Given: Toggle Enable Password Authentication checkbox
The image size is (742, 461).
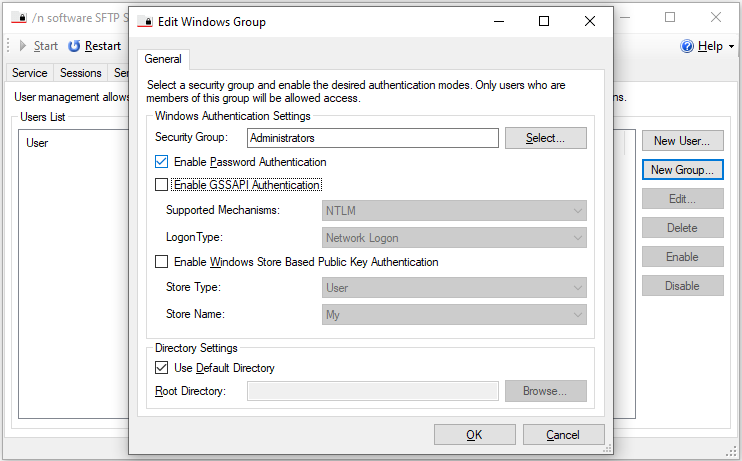Looking at the screenshot, I should 162,162.
